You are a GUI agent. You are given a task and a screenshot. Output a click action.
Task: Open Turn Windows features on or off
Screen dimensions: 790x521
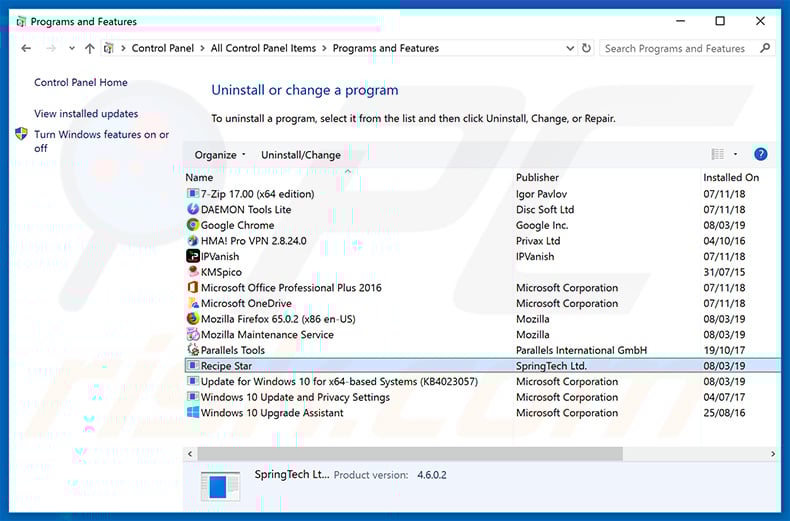coord(101,141)
